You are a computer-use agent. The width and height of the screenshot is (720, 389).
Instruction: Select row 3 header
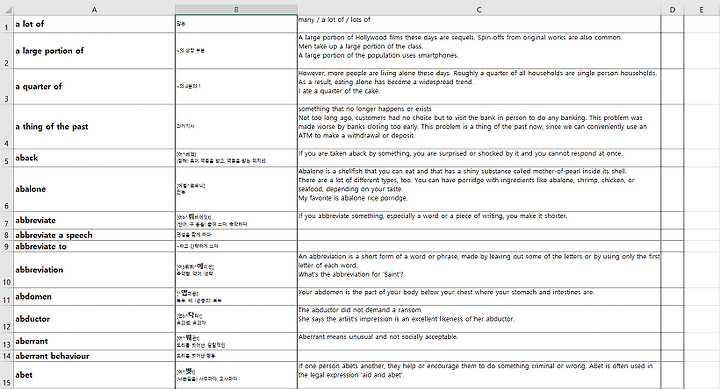7,87
